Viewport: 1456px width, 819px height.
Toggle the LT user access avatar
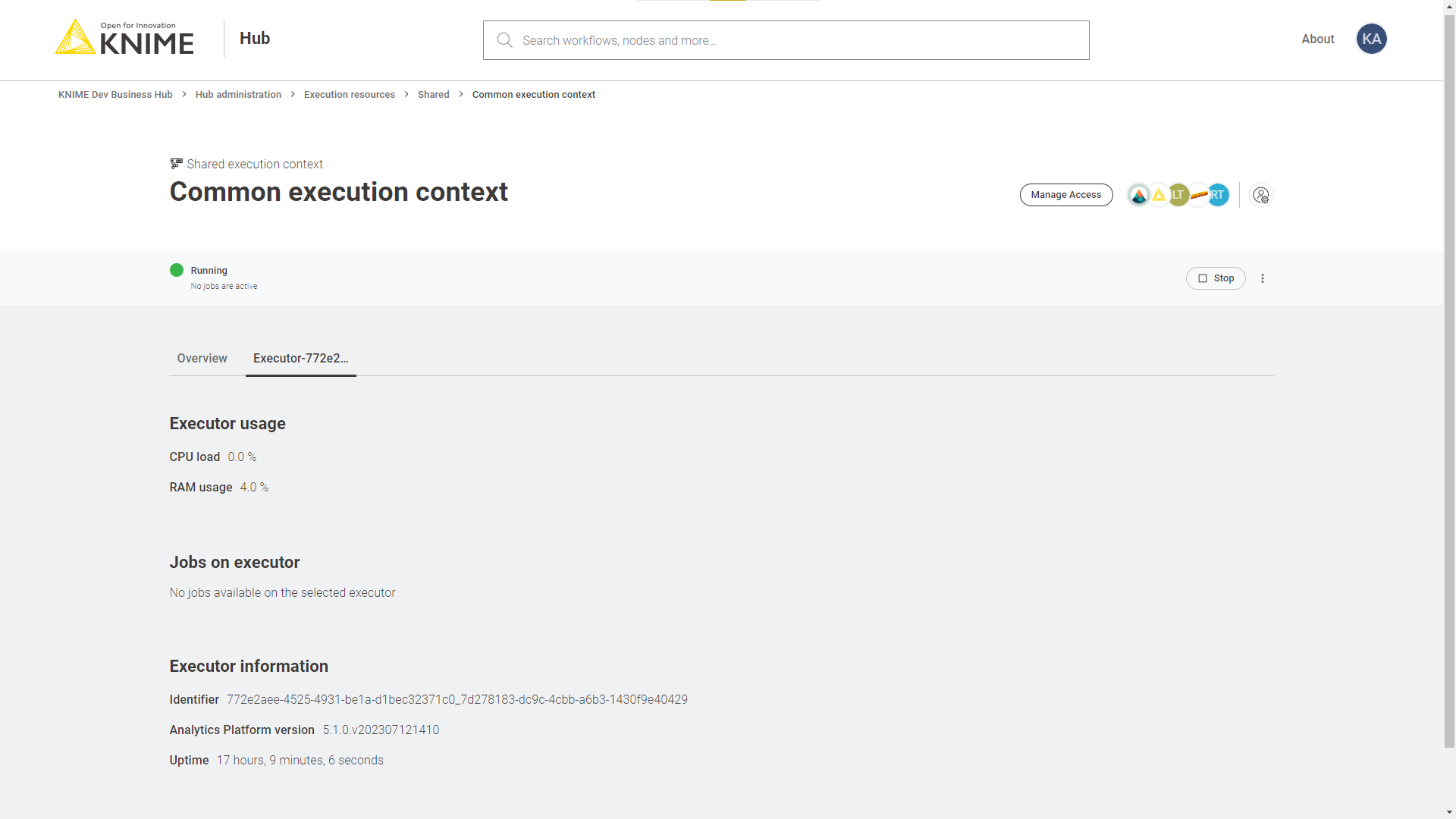[1179, 194]
